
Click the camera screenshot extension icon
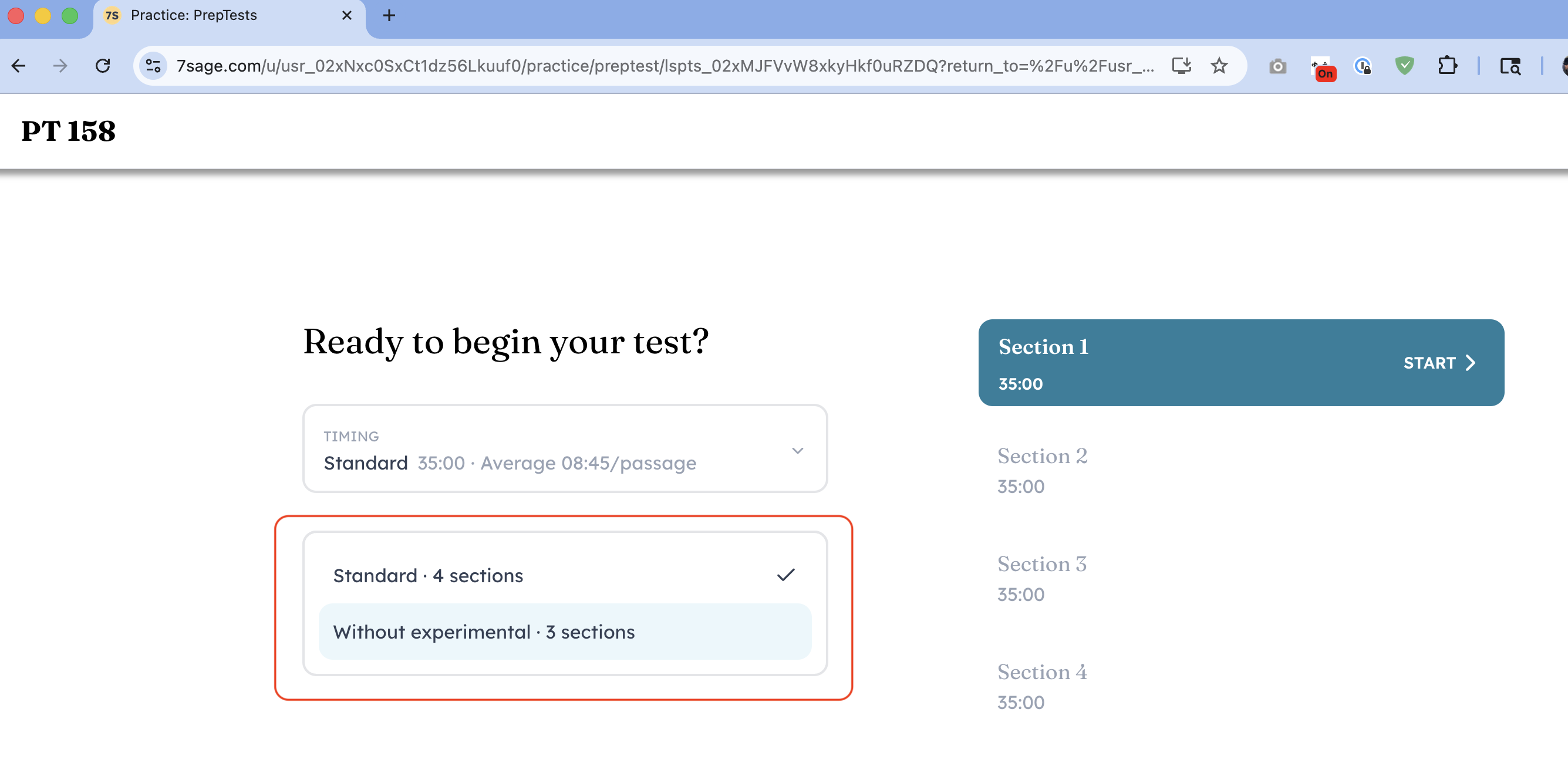(x=1277, y=66)
